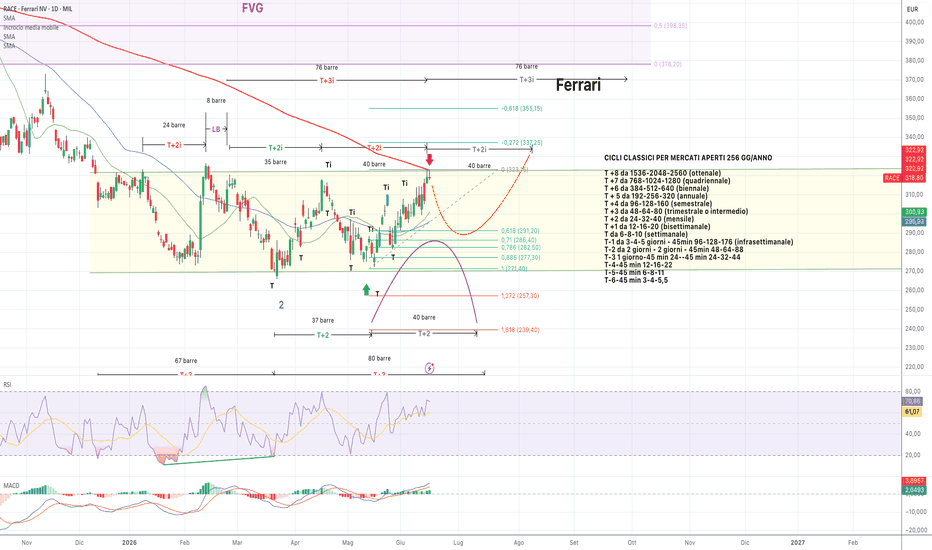Click the MACD indicator label
932x550 pixels.
11,486
